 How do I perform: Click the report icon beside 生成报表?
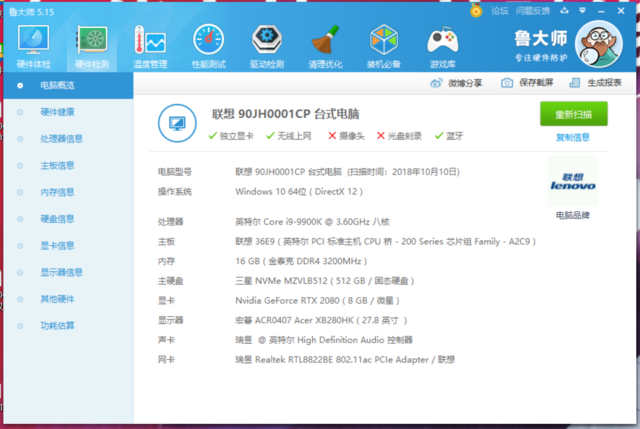pyautogui.click(x=574, y=83)
